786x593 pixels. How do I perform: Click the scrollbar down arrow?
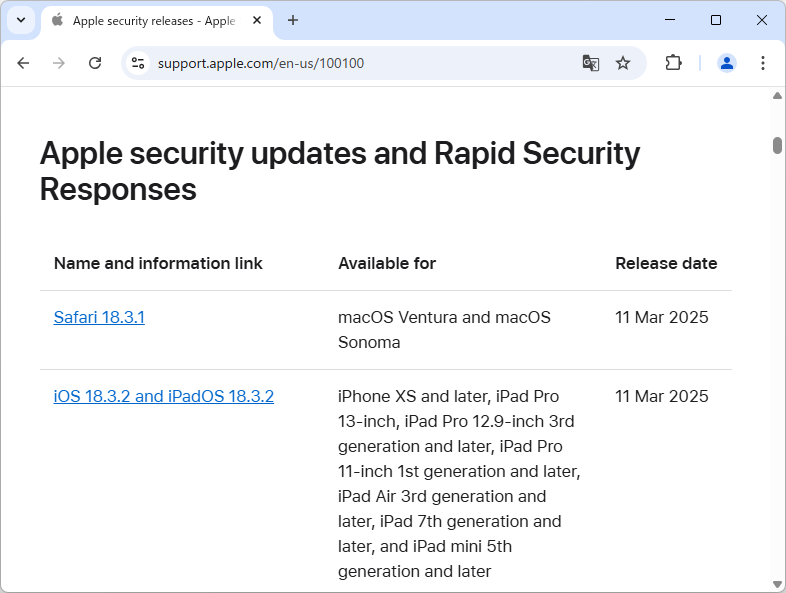(x=777, y=584)
